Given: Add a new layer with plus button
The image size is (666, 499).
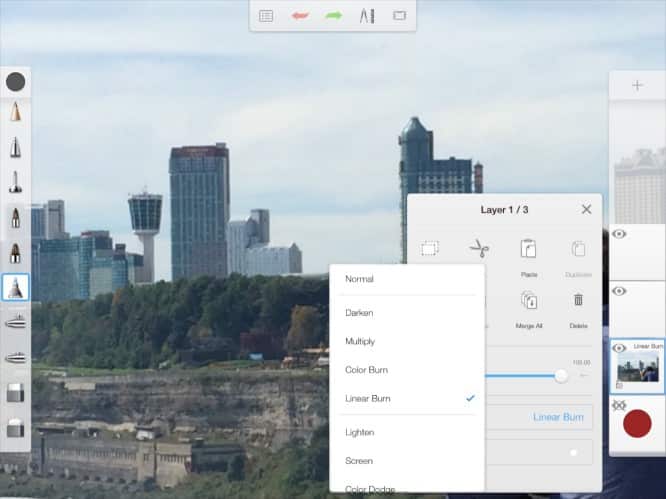Looking at the screenshot, I should (x=637, y=86).
